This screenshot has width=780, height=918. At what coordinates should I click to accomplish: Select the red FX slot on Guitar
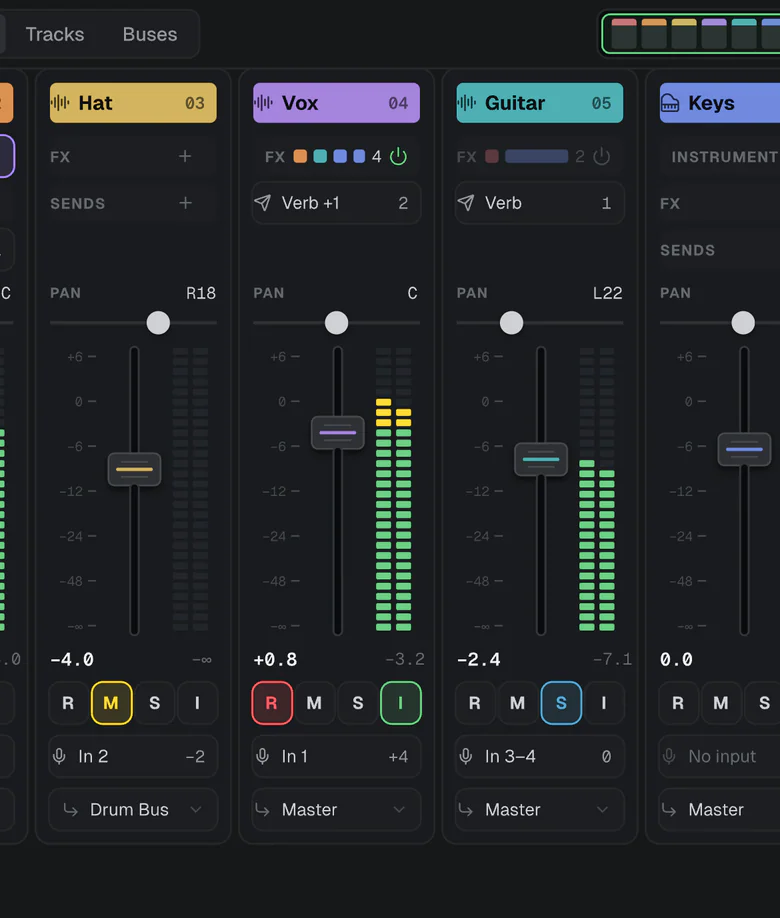(492, 156)
